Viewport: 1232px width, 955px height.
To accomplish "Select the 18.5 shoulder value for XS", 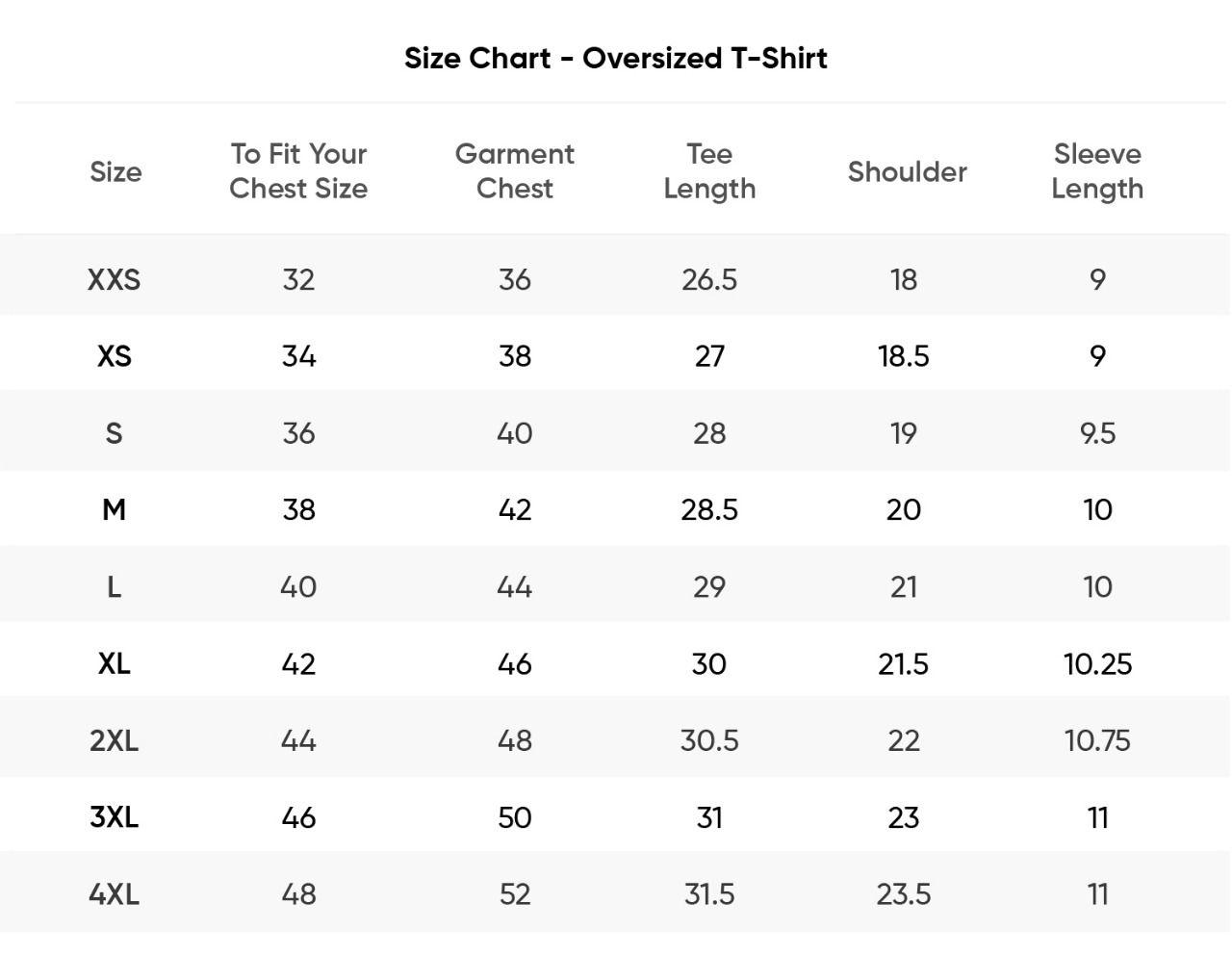I will point(903,356).
